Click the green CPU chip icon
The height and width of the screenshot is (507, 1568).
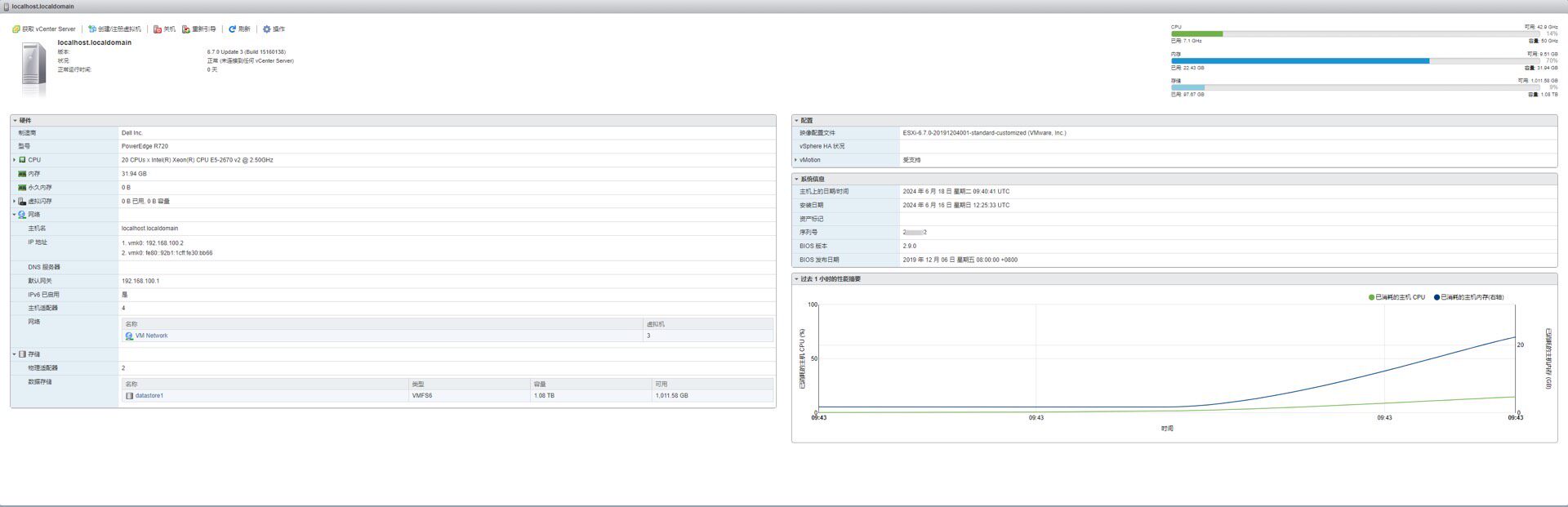click(22, 160)
